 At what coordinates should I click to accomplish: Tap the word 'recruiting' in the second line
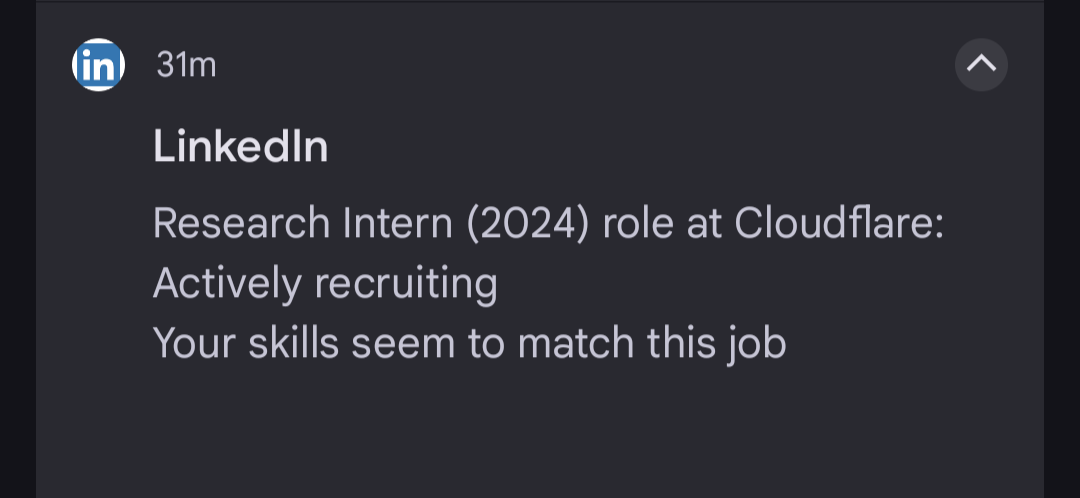[x=406, y=284]
